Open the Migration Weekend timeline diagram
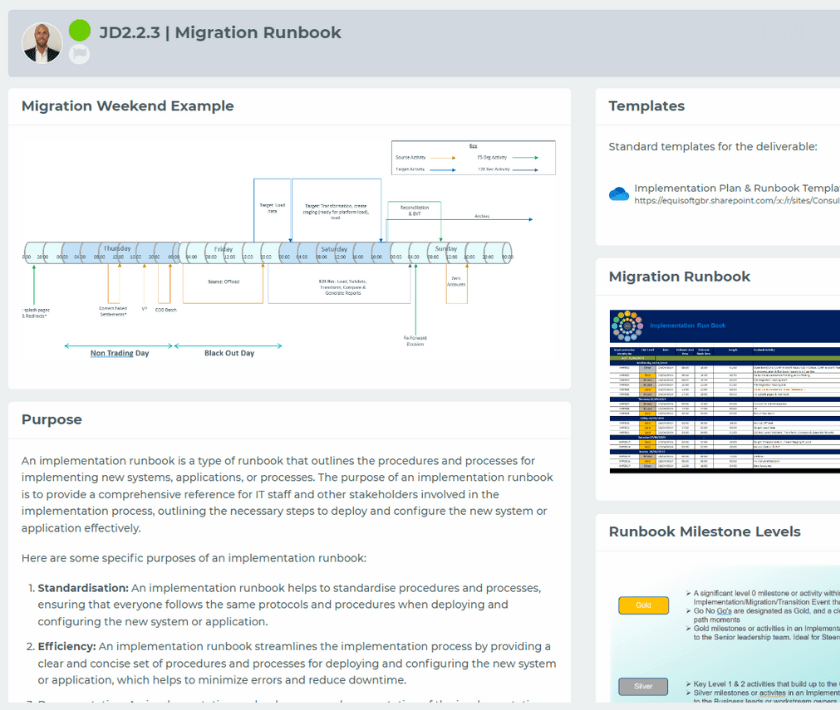This screenshot has height=710, width=840. pos(289,255)
